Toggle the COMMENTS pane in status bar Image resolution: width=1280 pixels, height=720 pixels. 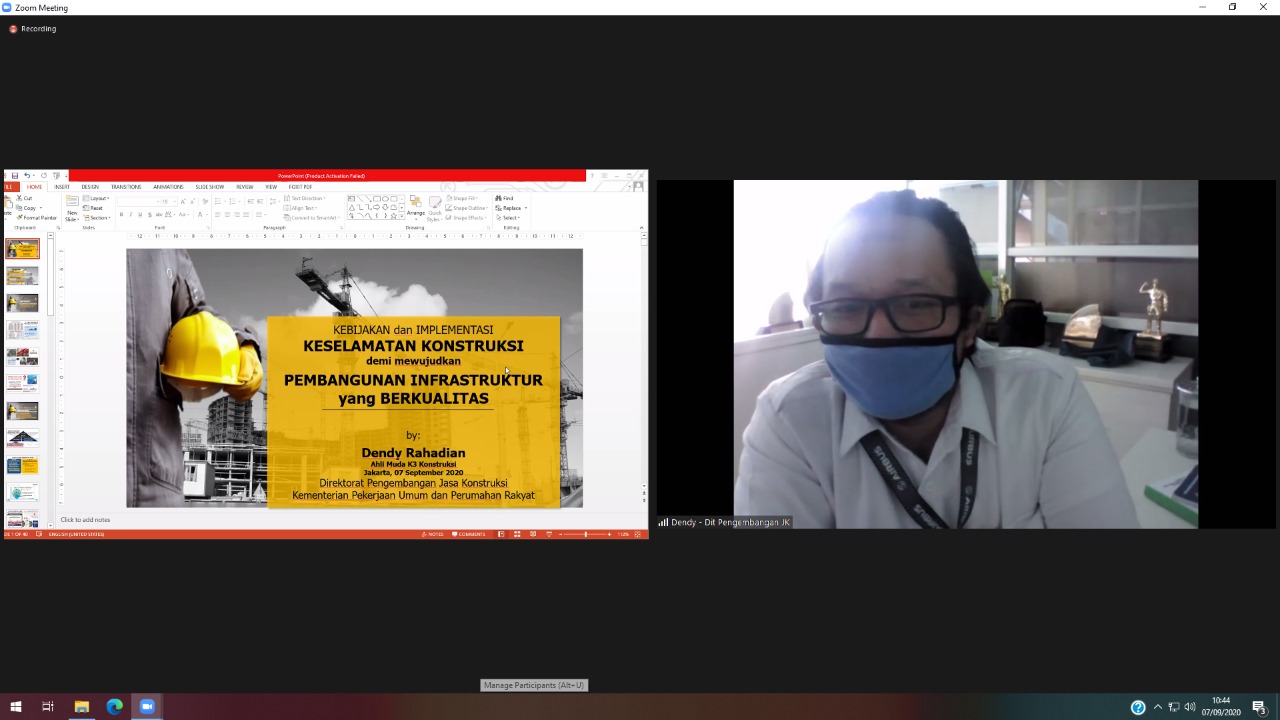469,534
